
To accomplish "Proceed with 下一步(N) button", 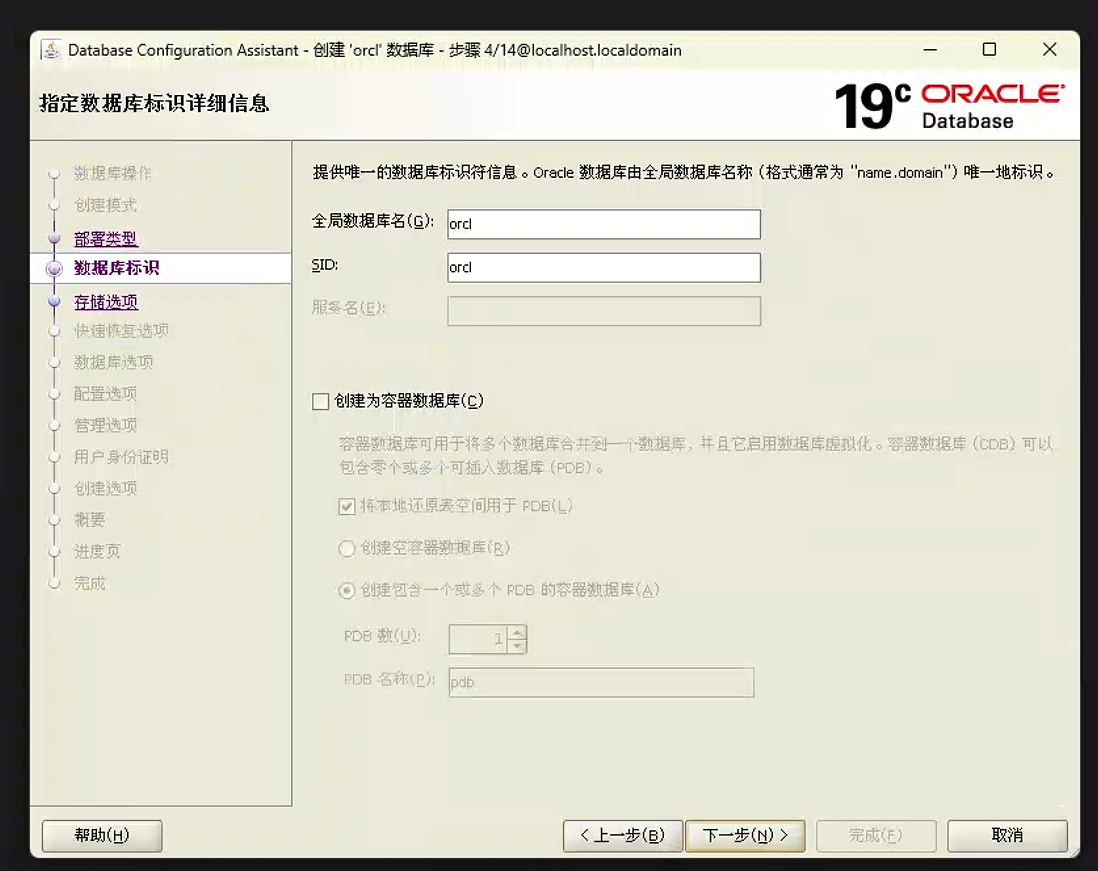I will [745, 835].
